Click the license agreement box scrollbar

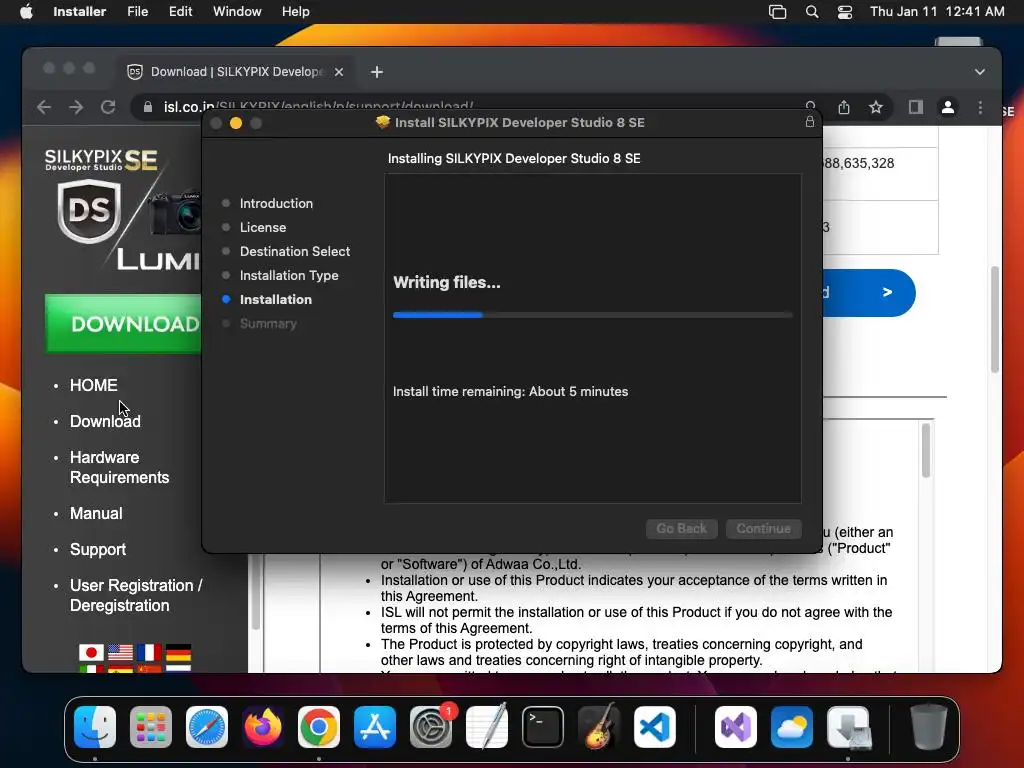(x=925, y=451)
